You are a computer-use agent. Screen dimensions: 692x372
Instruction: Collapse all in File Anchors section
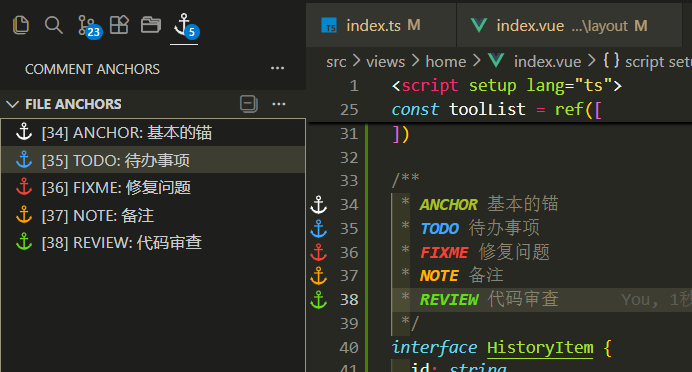248,104
